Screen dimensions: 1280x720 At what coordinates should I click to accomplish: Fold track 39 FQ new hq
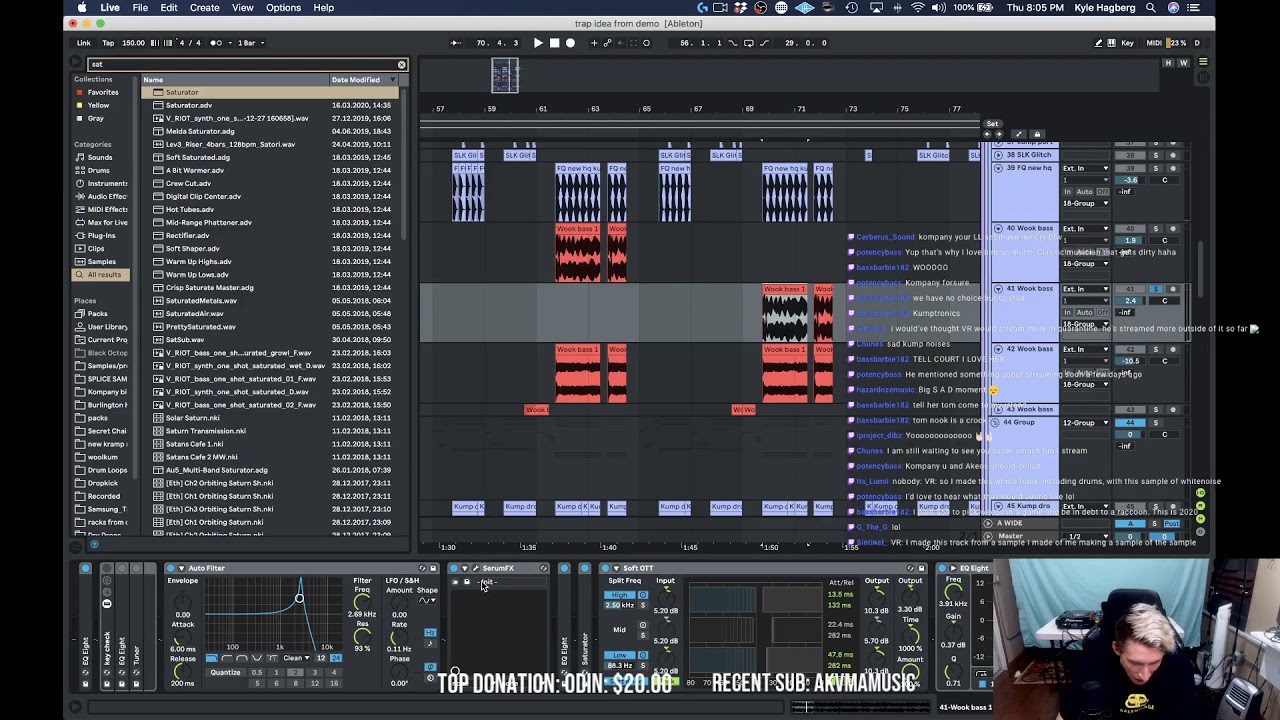coord(997,168)
